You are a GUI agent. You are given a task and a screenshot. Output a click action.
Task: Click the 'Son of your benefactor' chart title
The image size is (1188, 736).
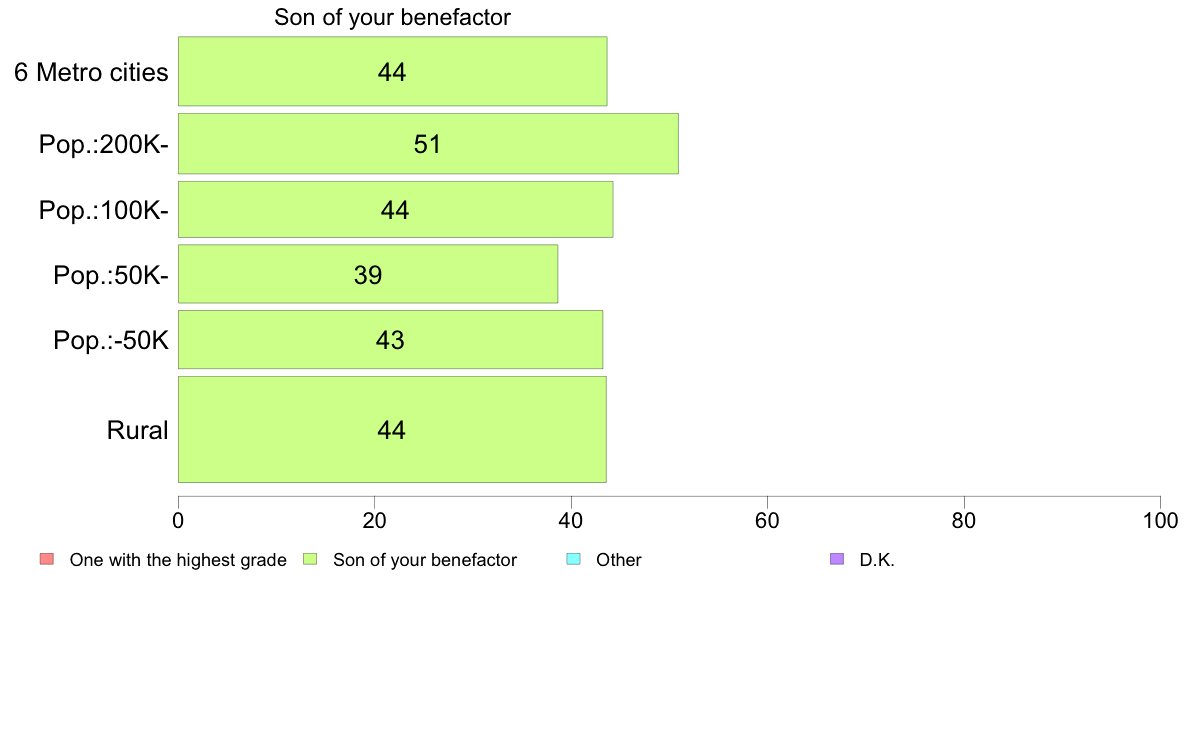392,17
